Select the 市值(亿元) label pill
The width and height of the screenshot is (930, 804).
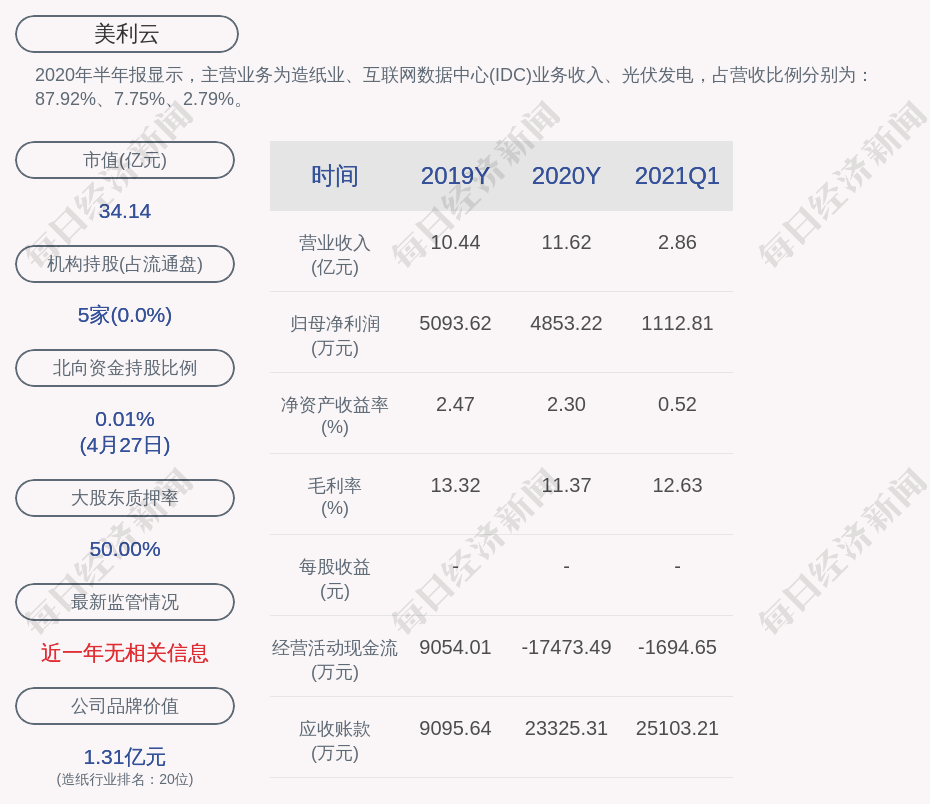(x=125, y=160)
